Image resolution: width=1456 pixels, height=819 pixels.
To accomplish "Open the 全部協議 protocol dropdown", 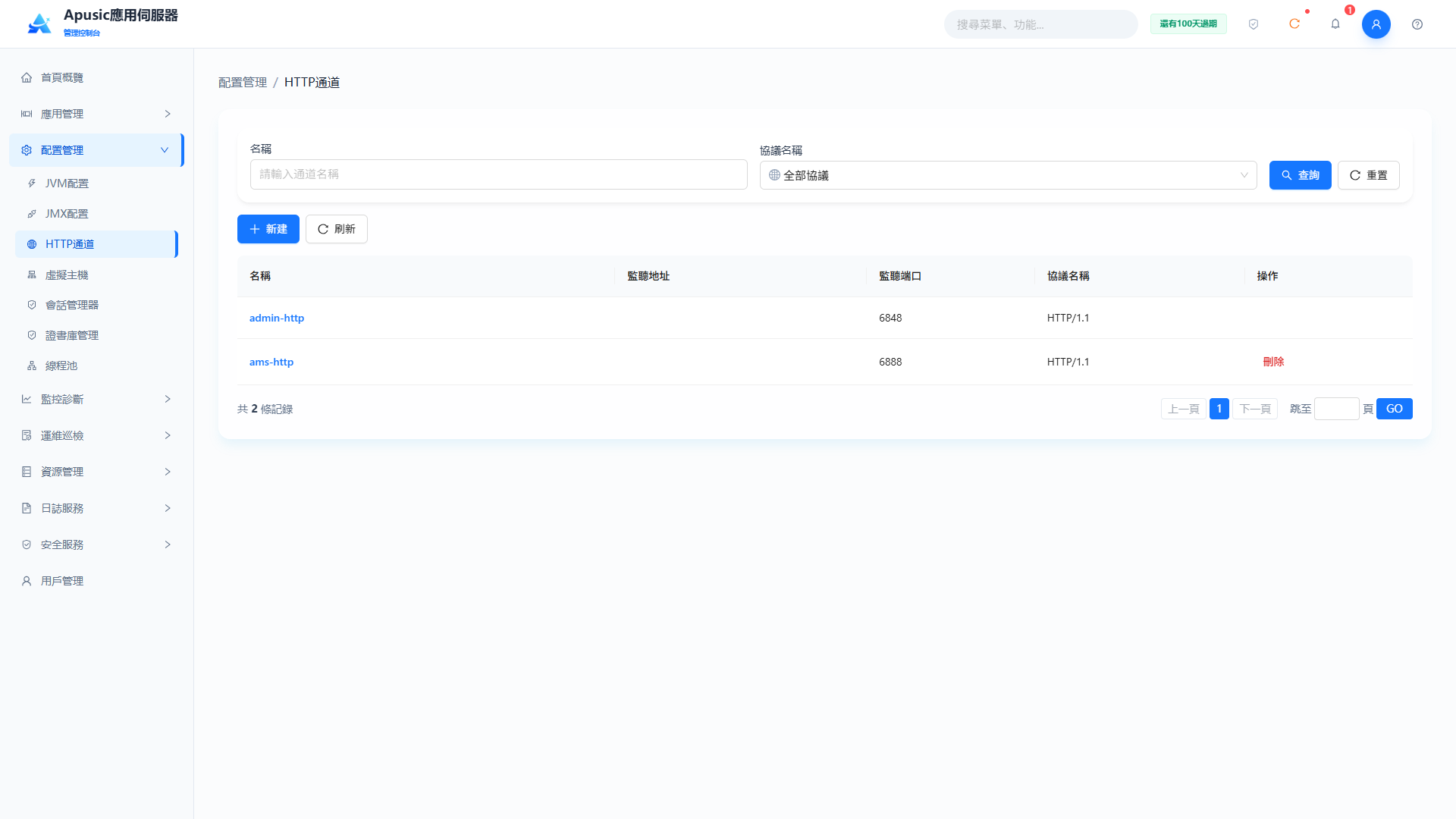I will 1009,175.
